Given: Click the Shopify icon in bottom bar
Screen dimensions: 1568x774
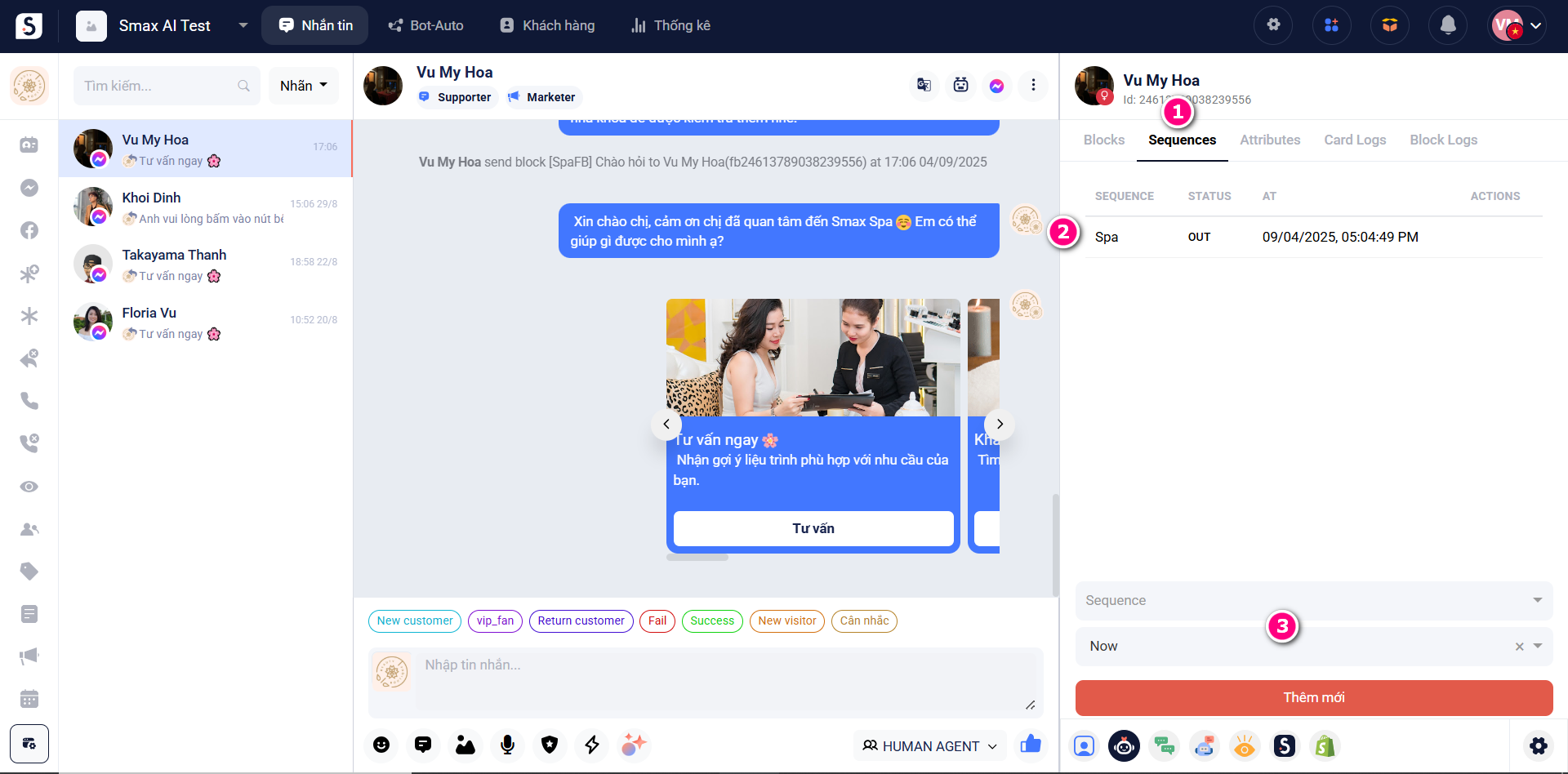Looking at the screenshot, I should (x=1325, y=745).
